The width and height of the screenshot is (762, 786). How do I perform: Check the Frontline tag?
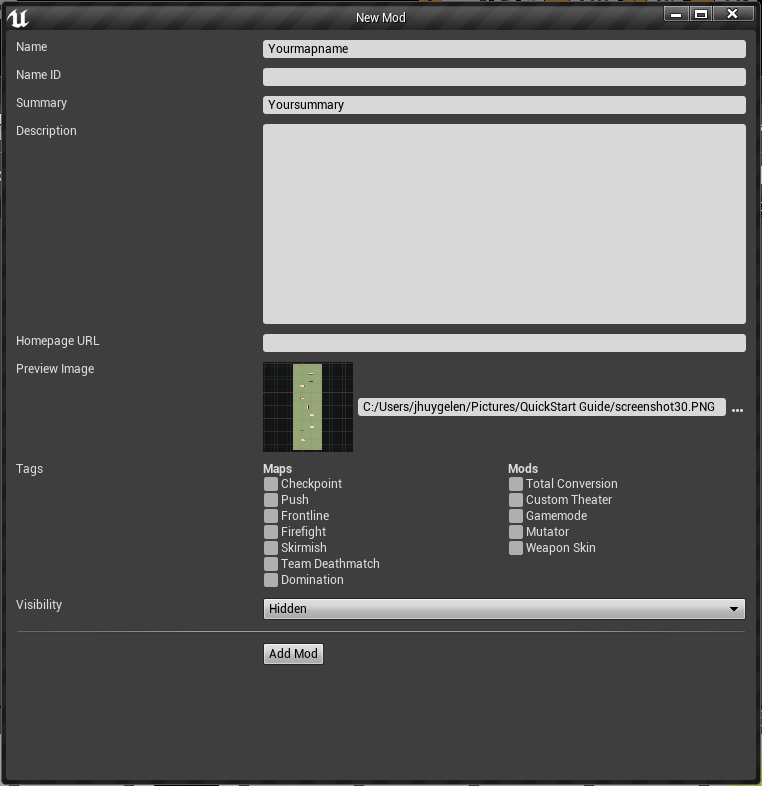point(271,516)
